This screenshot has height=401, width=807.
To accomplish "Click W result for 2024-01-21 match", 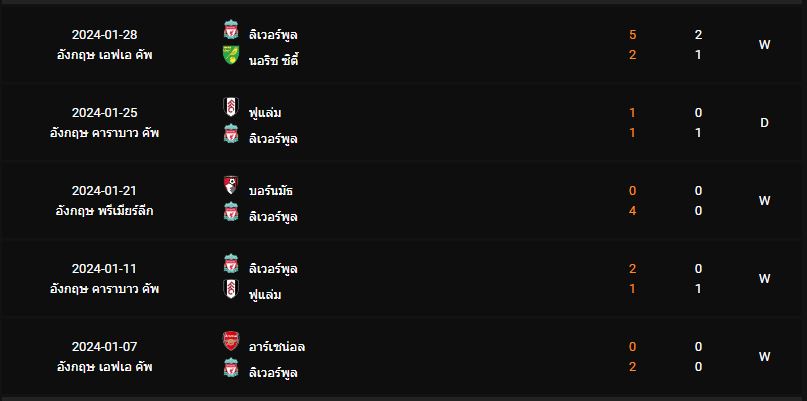I will [x=764, y=201].
